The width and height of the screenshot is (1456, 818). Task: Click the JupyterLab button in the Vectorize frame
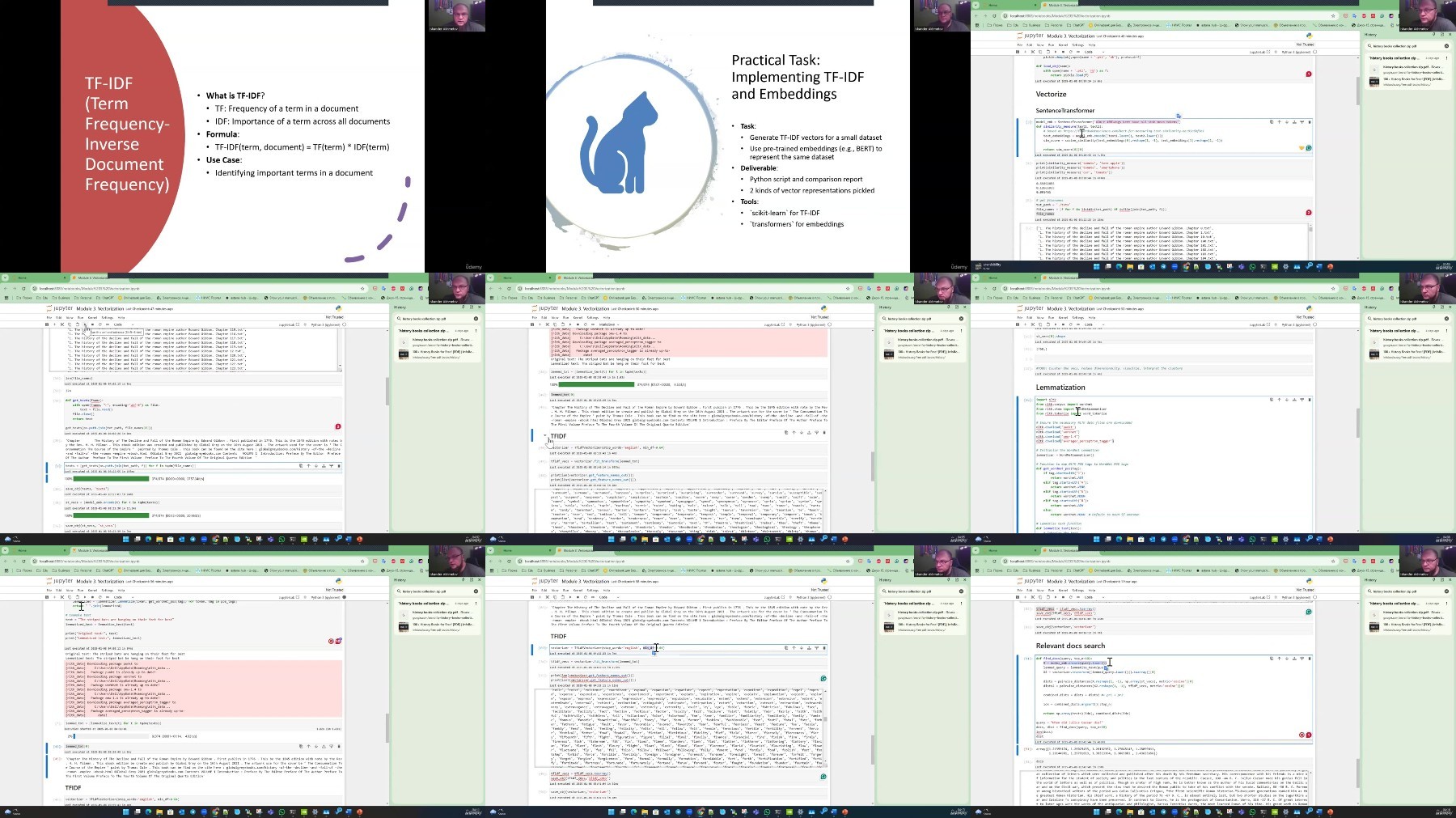tap(1259, 52)
